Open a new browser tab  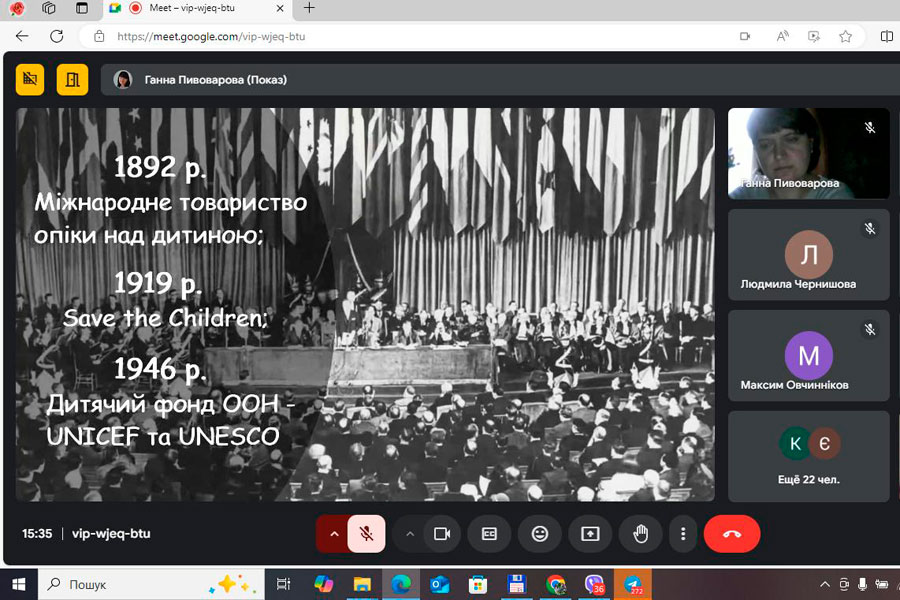309,8
